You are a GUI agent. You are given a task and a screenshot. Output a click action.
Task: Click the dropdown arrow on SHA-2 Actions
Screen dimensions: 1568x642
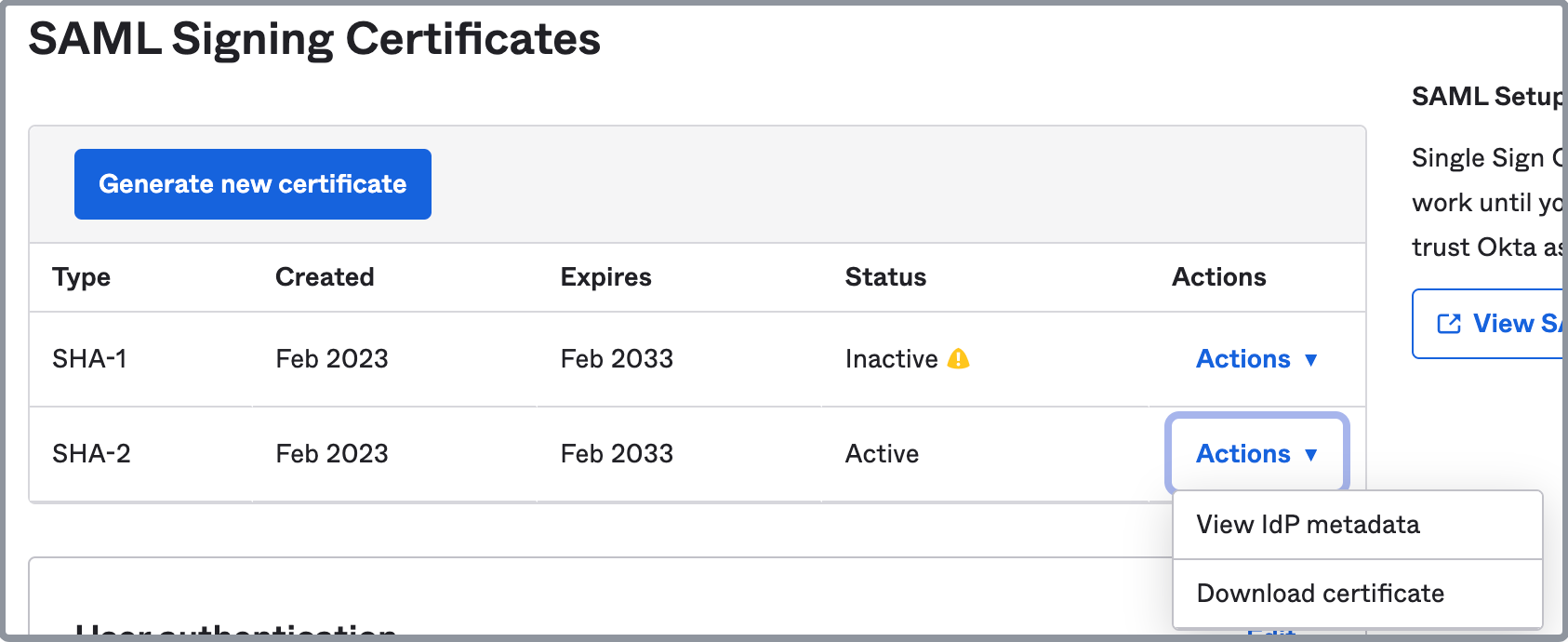1312,454
